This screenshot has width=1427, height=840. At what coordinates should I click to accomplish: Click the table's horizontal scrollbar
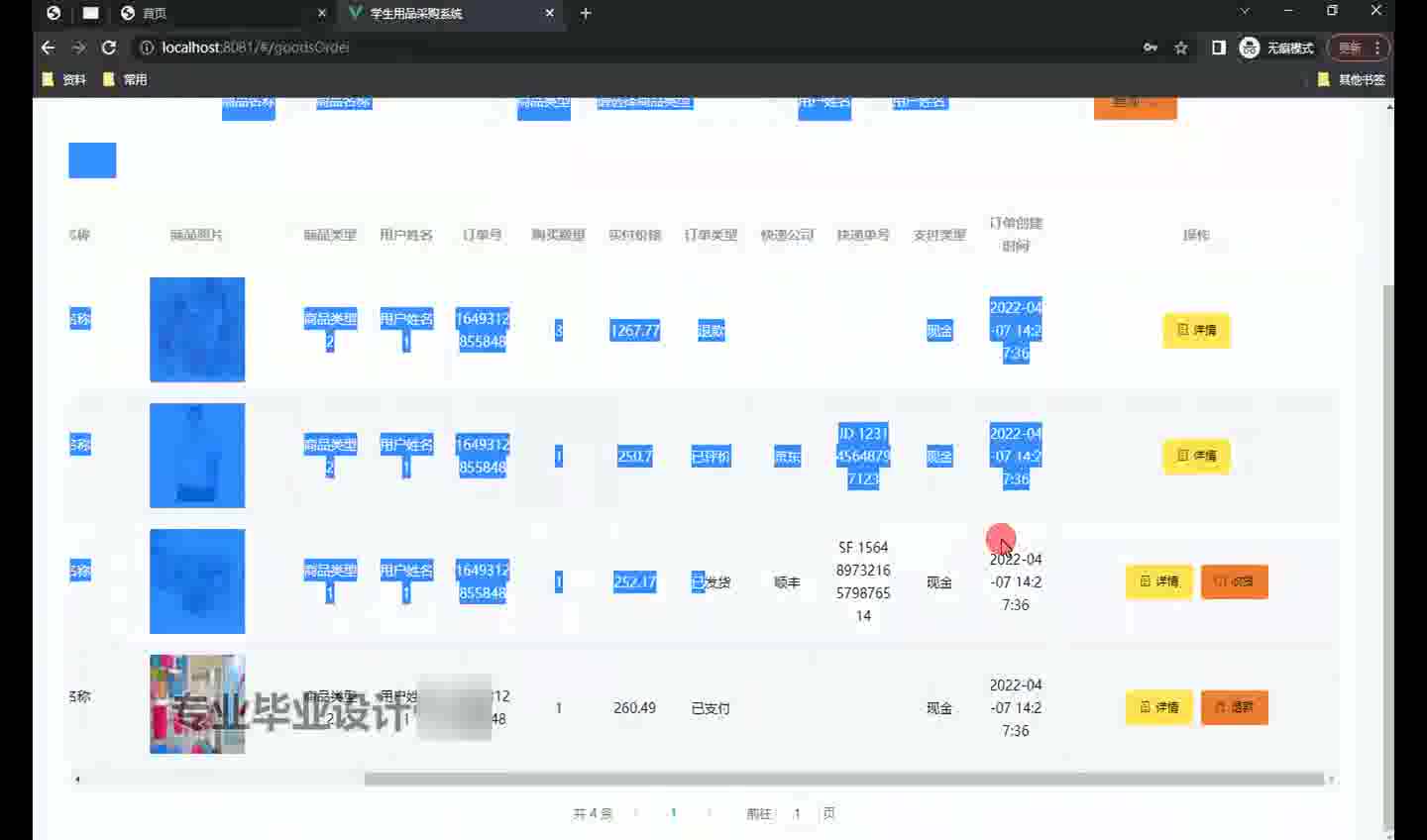[844, 780]
